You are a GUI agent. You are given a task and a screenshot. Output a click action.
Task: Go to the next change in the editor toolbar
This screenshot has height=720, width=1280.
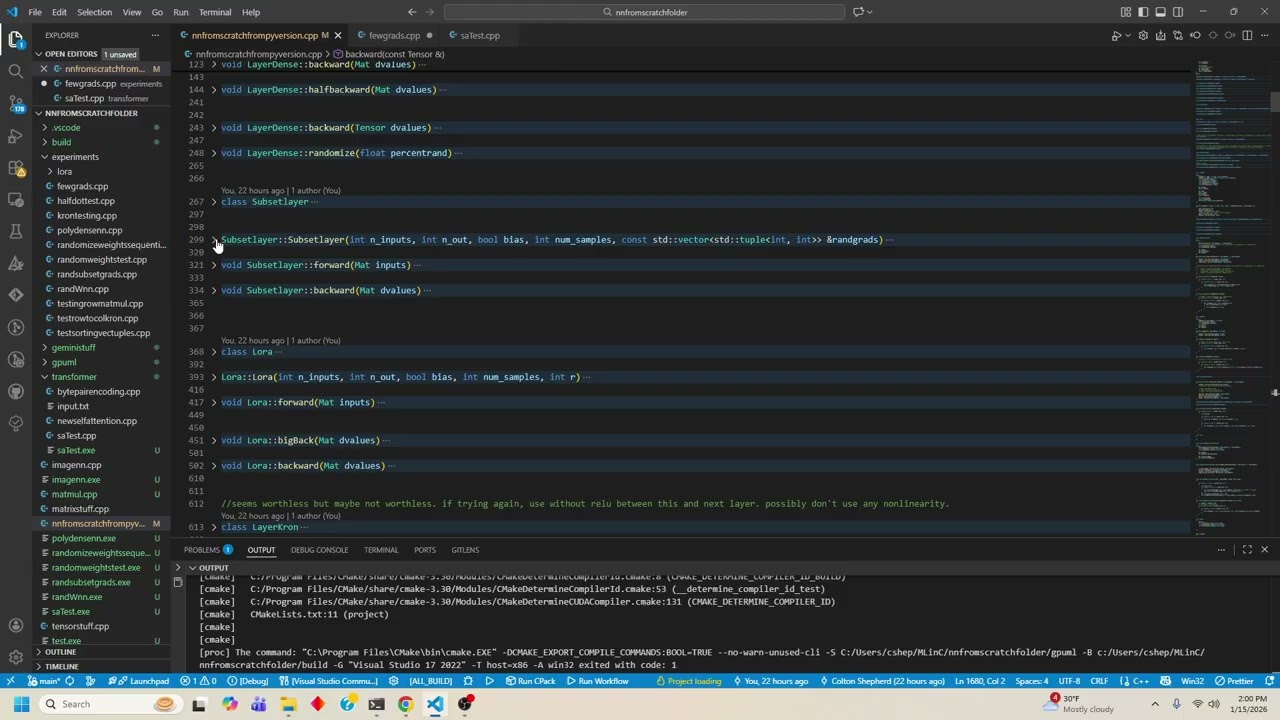coord(1230,35)
